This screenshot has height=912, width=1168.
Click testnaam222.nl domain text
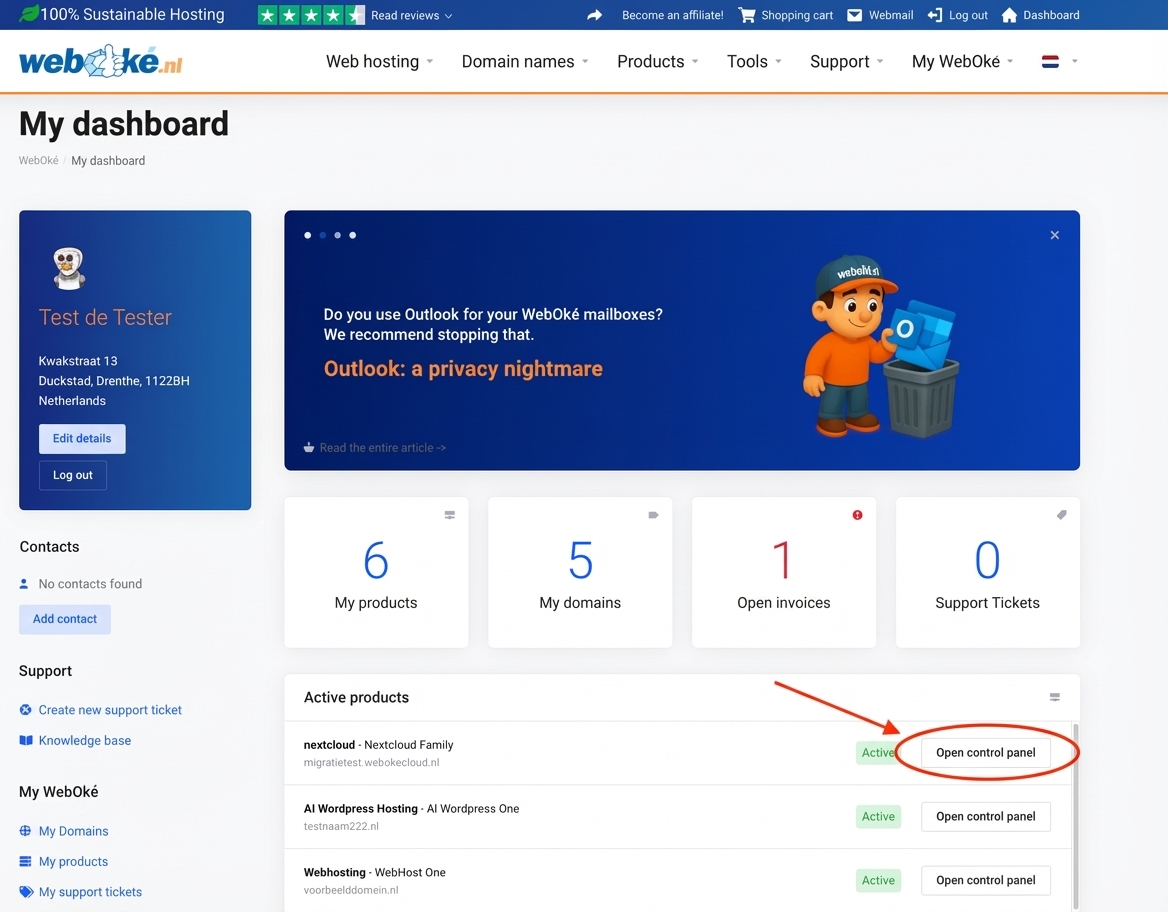tap(341, 826)
